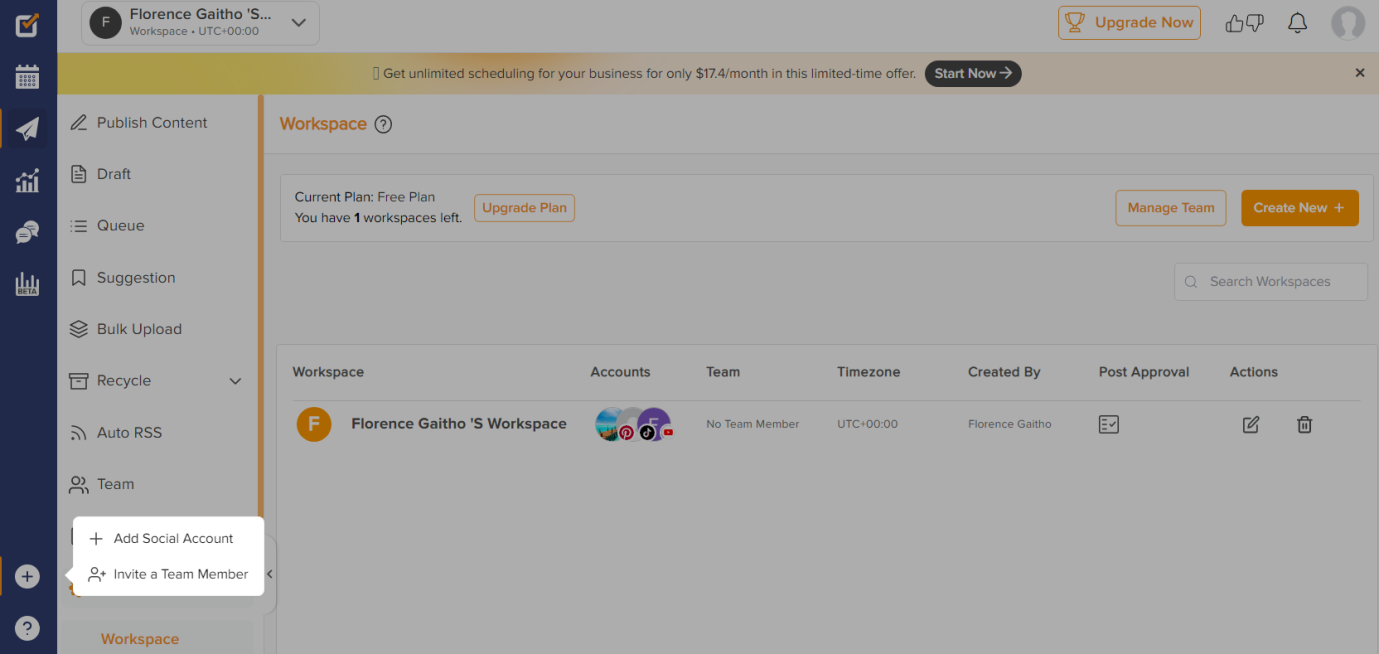Click the help question mark in sidebar
This screenshot has width=1379, height=654.
click(27, 629)
